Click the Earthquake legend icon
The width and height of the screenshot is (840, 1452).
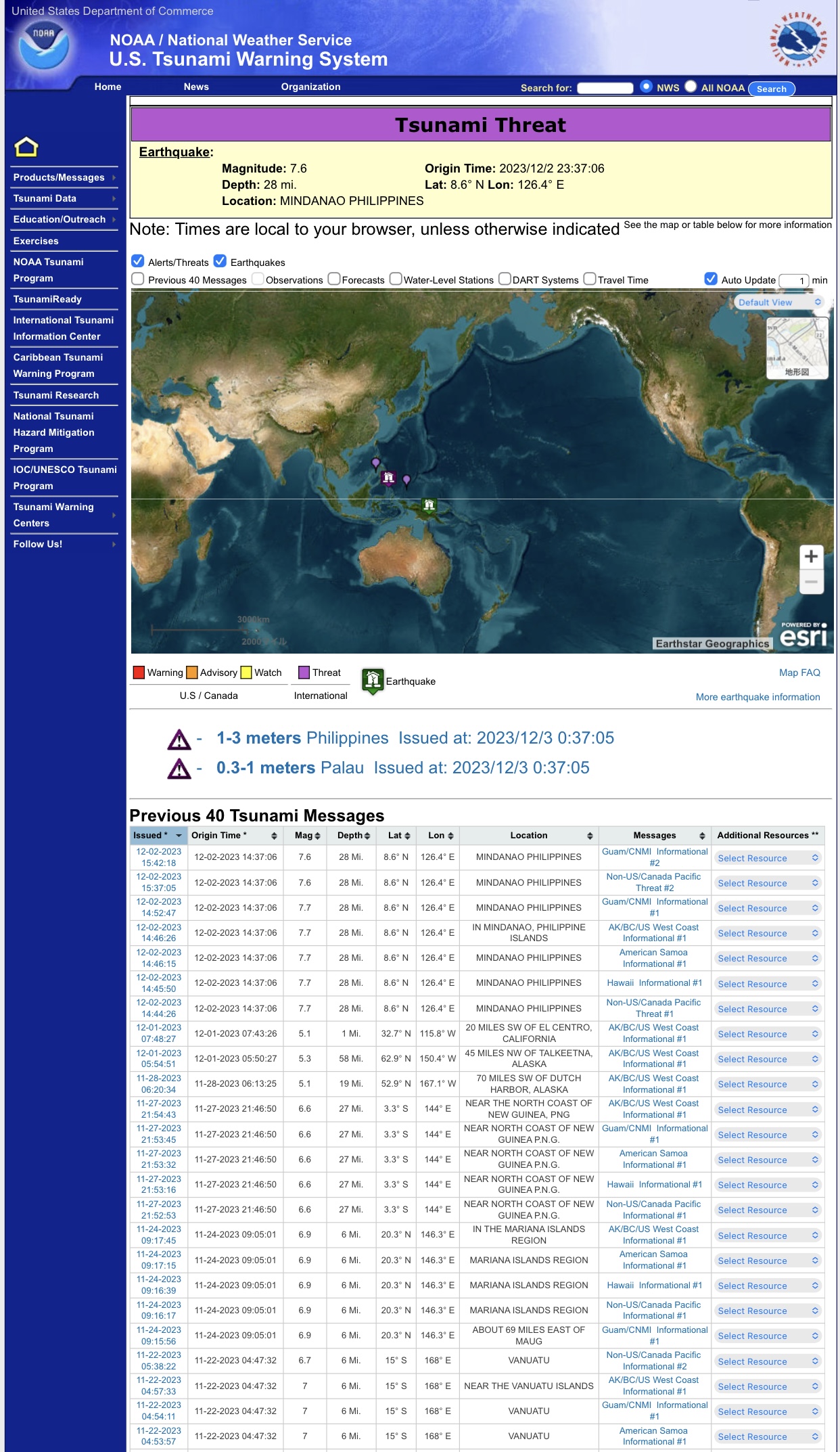[373, 681]
